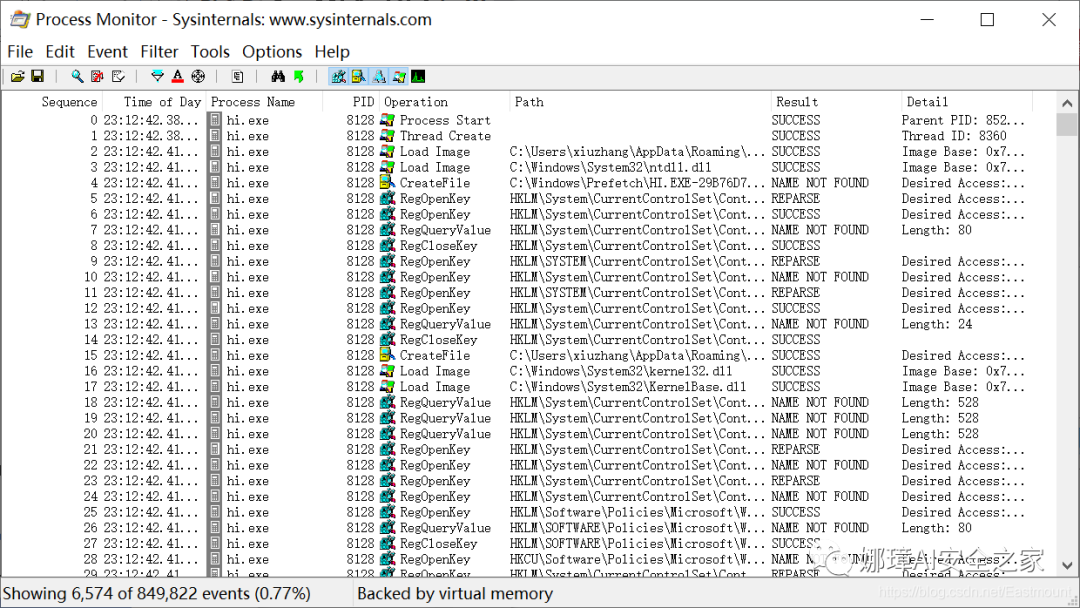1080x608 pixels.
Task: Click Load Image icon in sequence 16 row
Action: 388,371
